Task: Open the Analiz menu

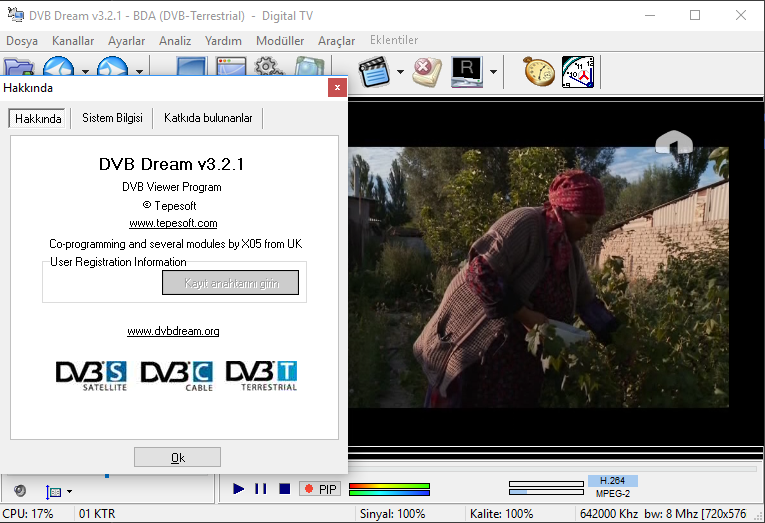Action: (x=175, y=41)
